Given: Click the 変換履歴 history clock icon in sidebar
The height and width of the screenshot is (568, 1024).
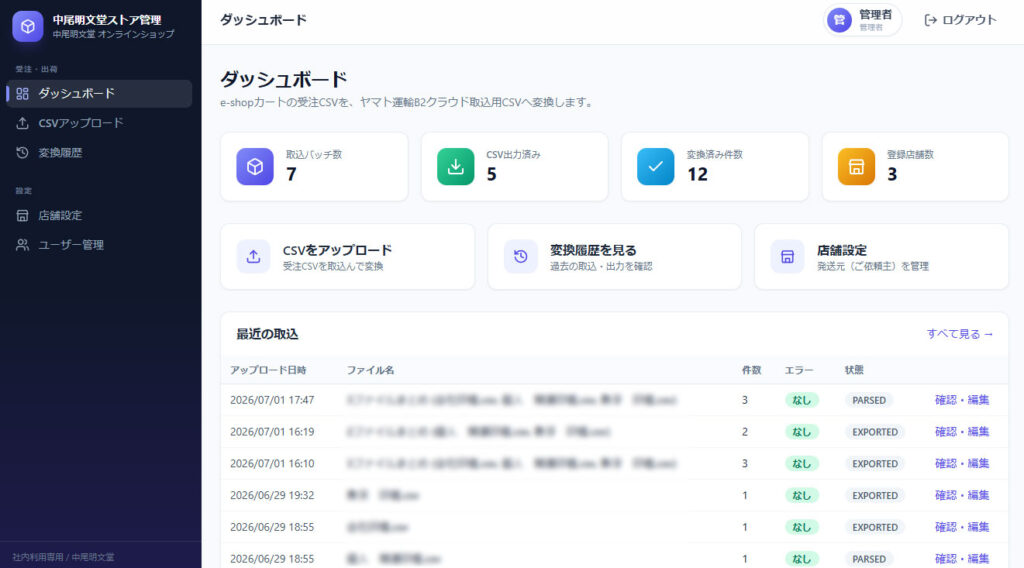Looking at the screenshot, I should (22, 152).
